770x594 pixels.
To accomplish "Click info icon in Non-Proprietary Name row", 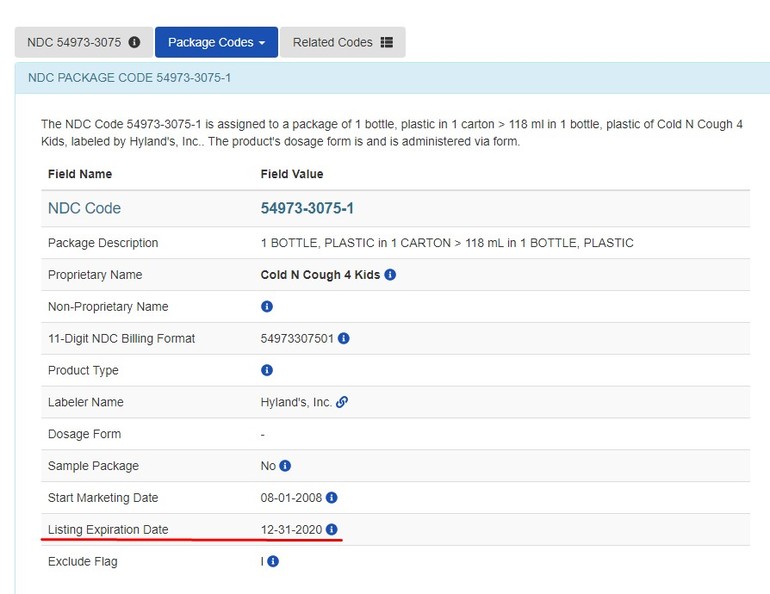I will coord(267,306).
